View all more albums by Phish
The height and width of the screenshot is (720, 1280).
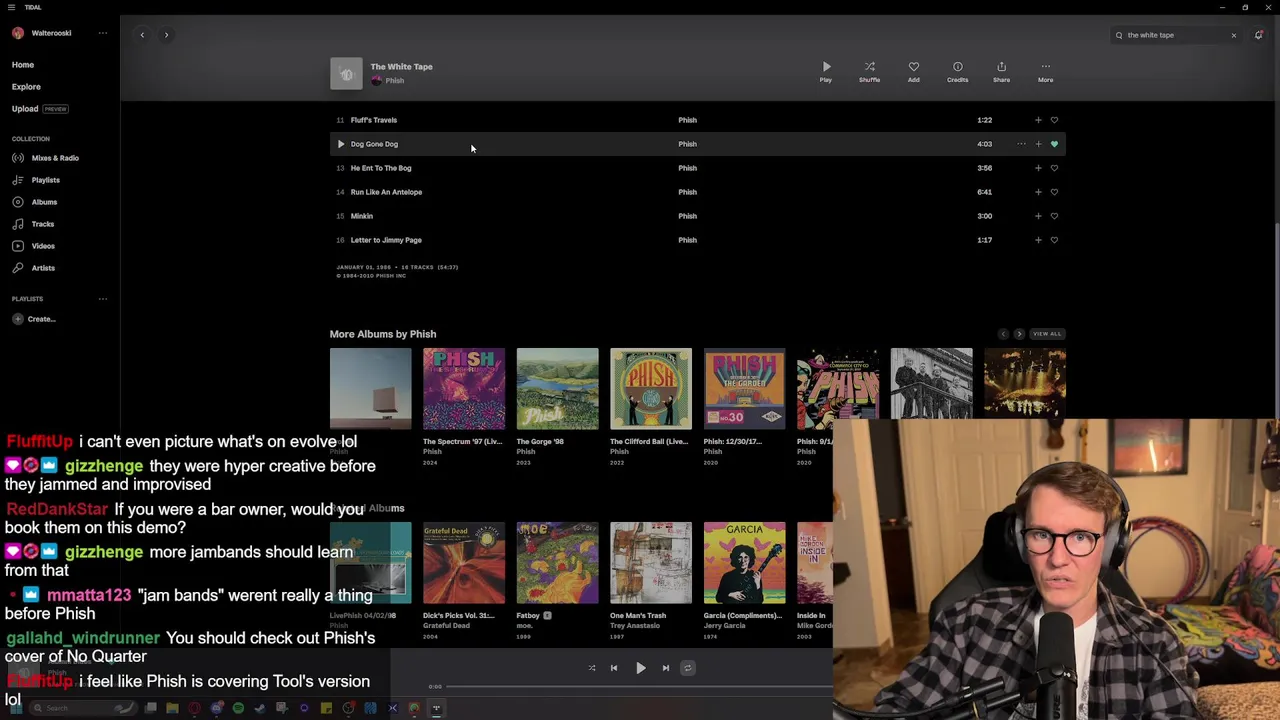tap(1047, 334)
